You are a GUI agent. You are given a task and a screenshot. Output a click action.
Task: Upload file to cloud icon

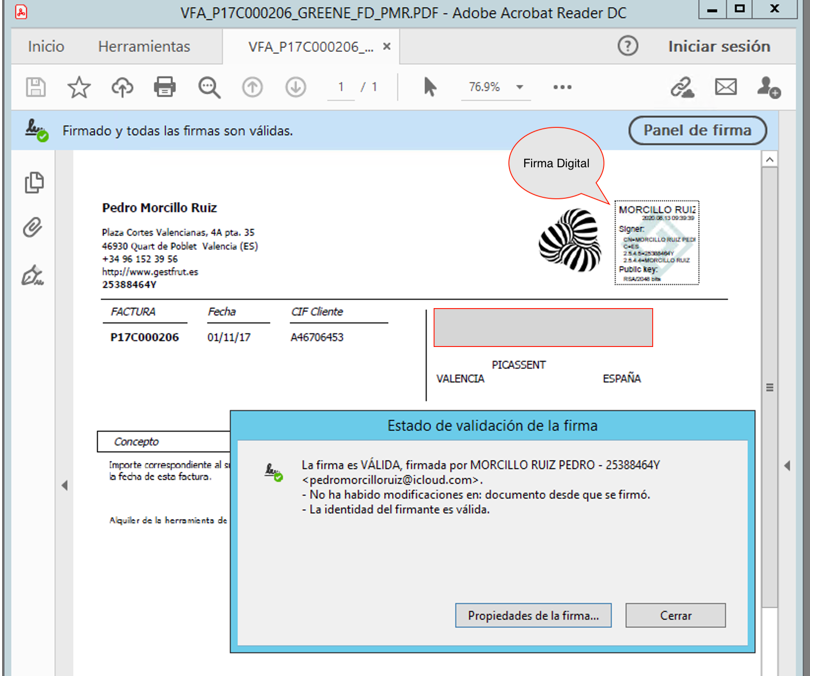click(x=123, y=87)
